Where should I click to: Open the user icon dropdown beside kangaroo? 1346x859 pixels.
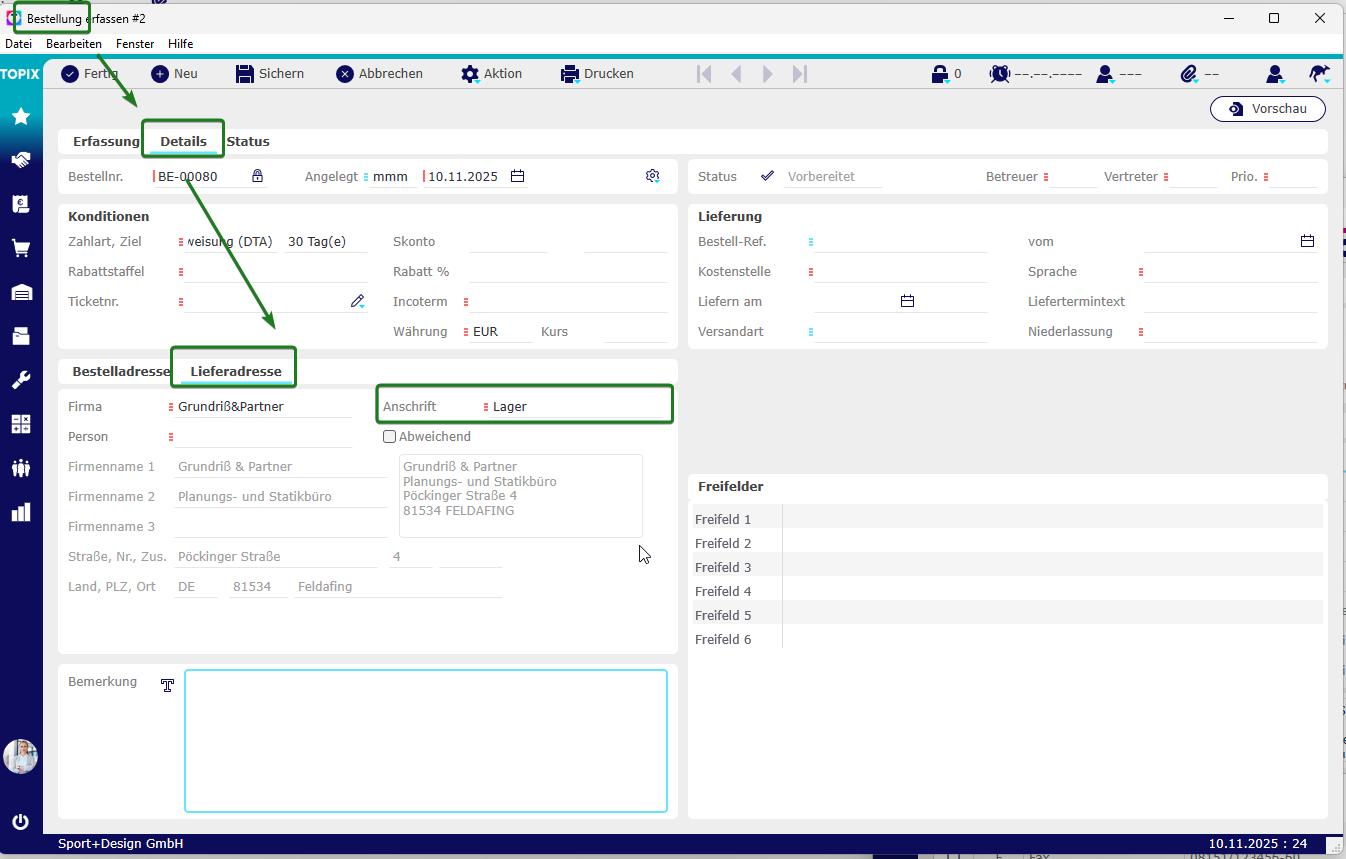click(x=1275, y=74)
